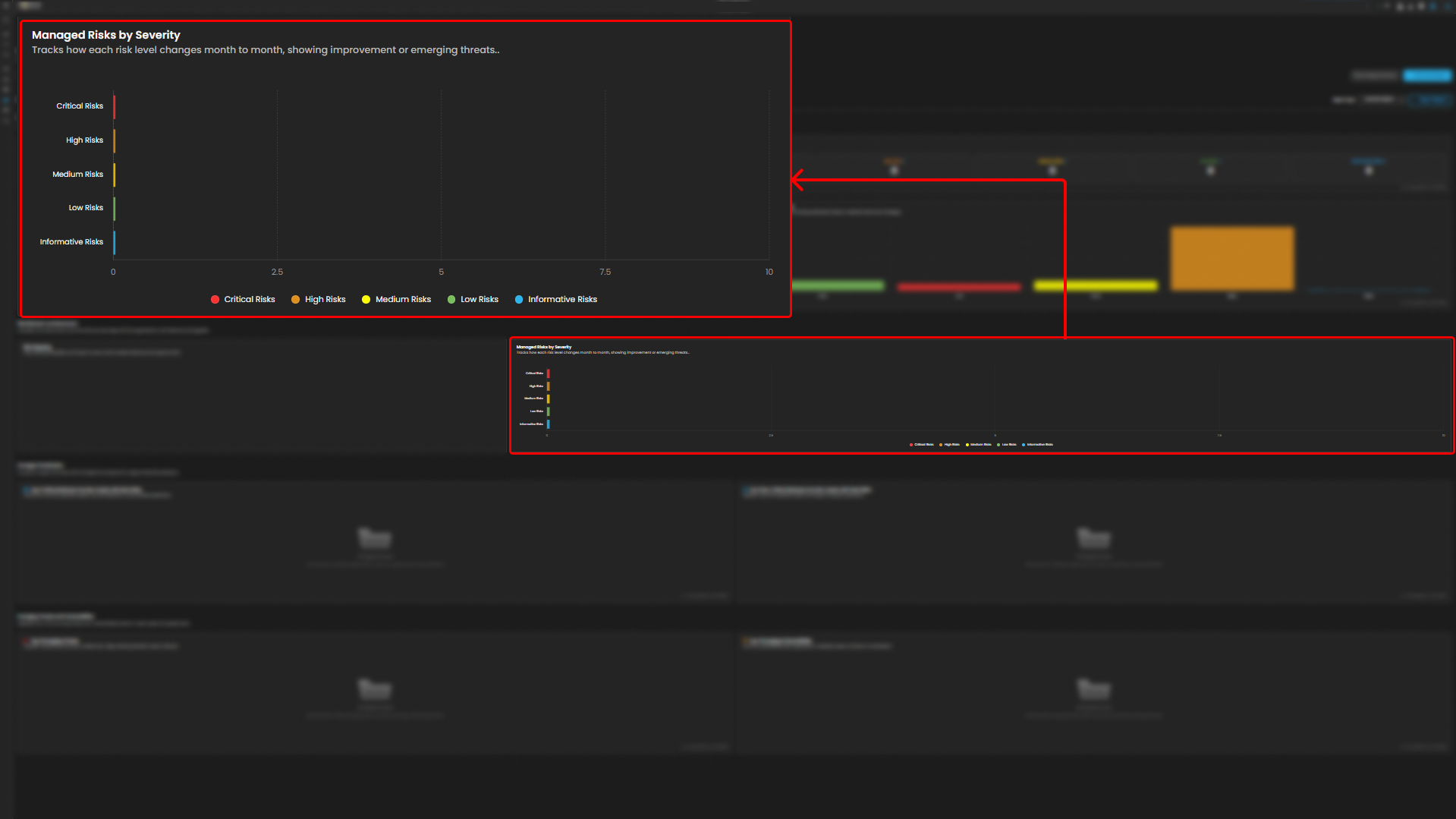Screen dimensions: 1456x819
Task: Click the blurred yellow bar in the background chart
Action: (x=1095, y=286)
